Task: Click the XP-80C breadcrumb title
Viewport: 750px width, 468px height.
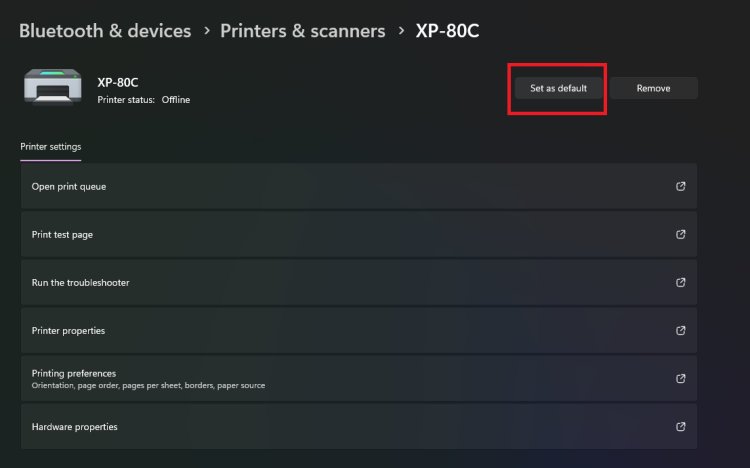Action: (447, 31)
